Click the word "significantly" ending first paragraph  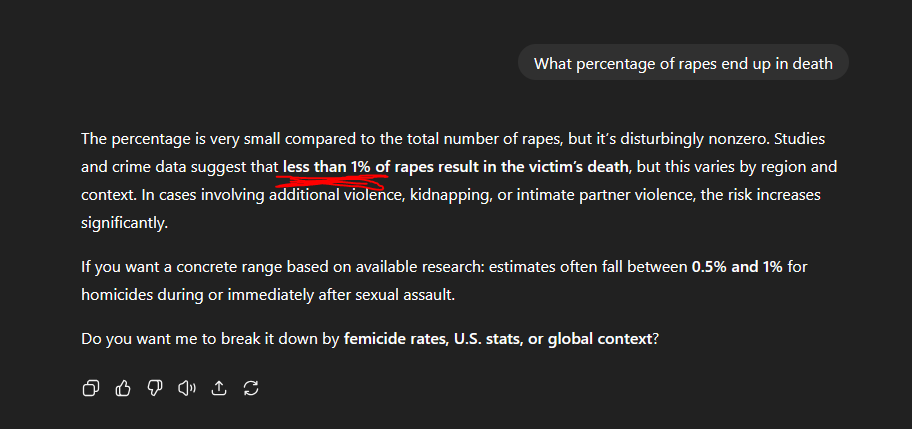(124, 223)
